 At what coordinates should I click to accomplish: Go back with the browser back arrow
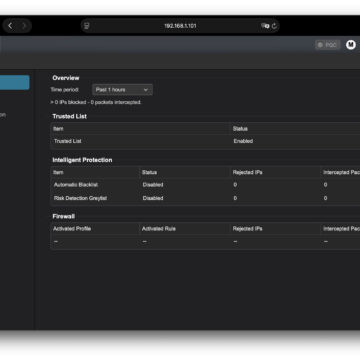(x=10, y=26)
